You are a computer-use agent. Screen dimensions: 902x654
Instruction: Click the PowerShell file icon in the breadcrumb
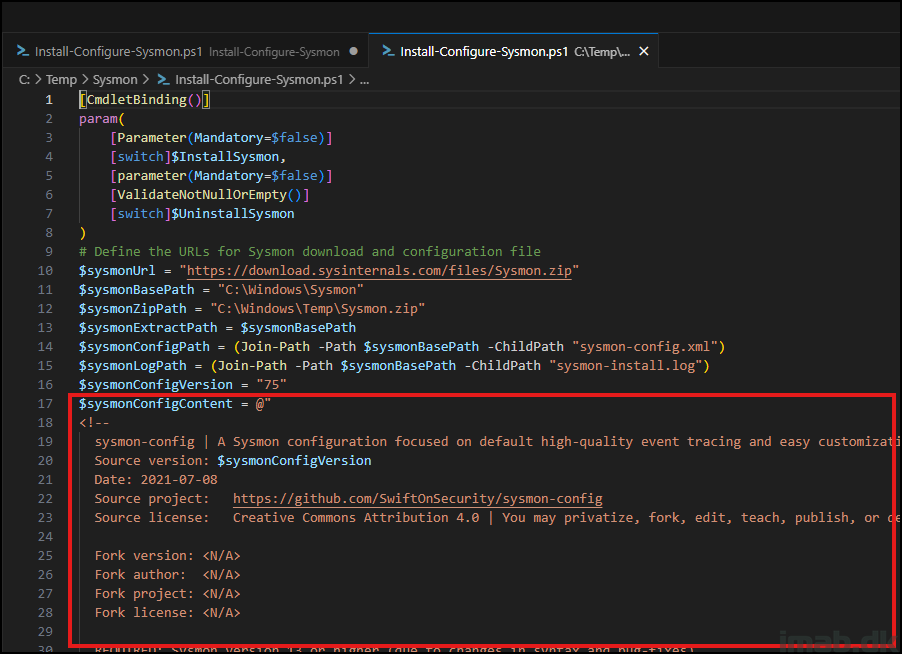tap(162, 79)
